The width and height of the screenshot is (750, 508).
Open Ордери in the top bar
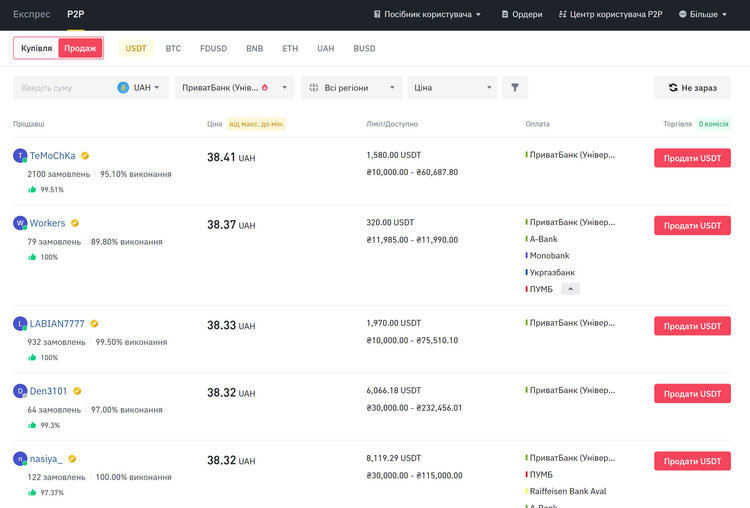click(522, 14)
